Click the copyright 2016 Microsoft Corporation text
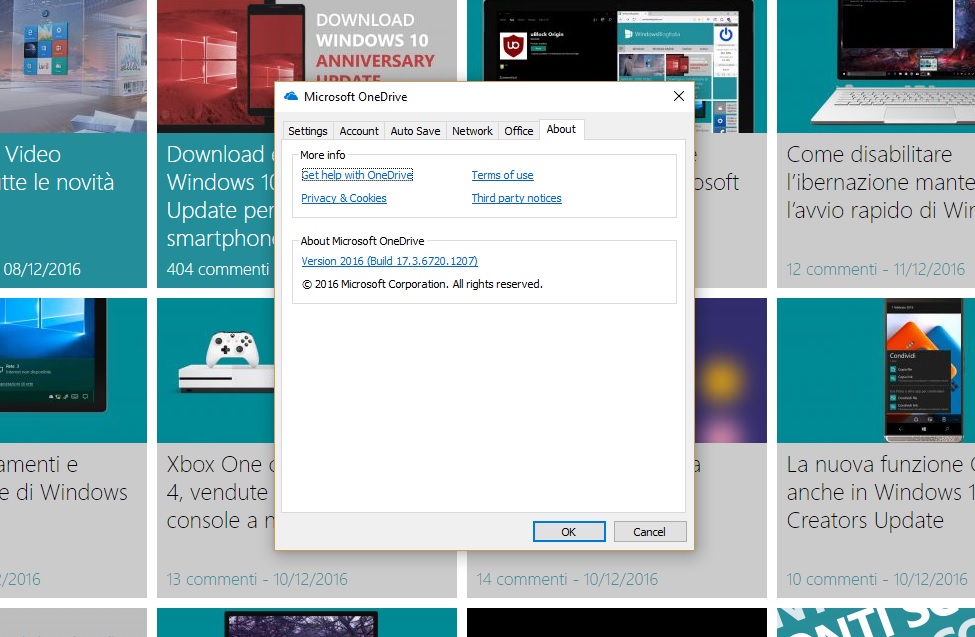975x637 pixels. pyautogui.click(x=422, y=284)
